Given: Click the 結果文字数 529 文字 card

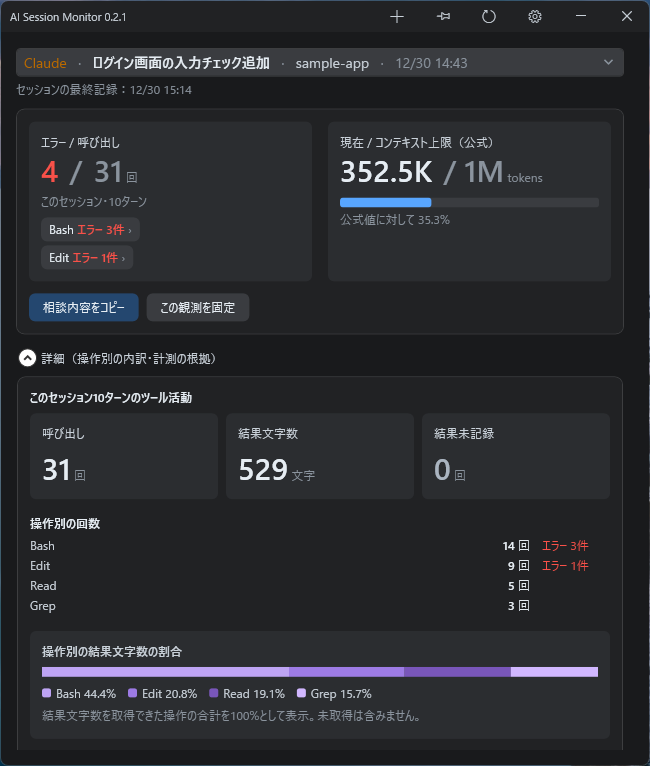Looking at the screenshot, I should tap(320, 456).
